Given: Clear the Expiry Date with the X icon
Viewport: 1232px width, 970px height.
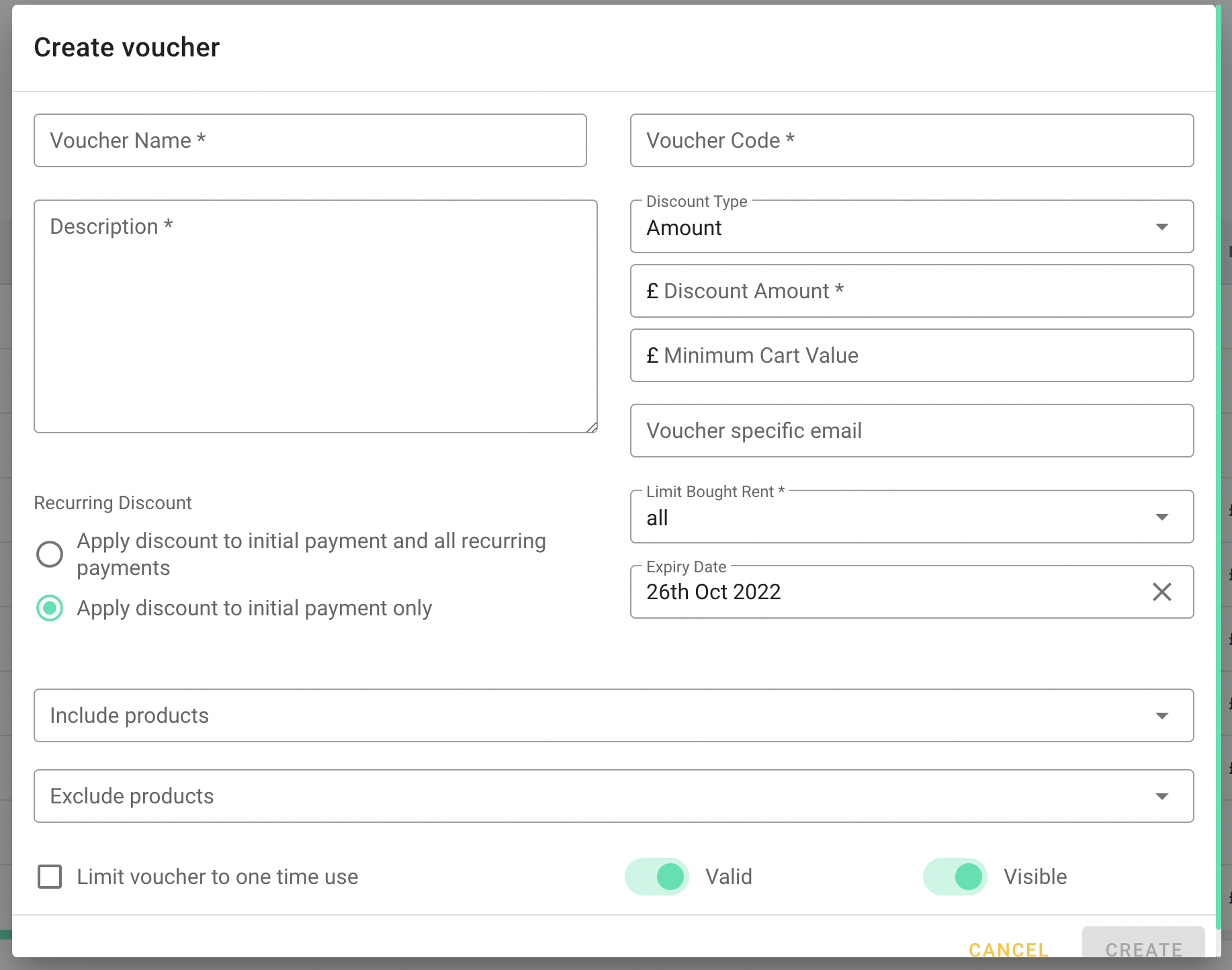Looking at the screenshot, I should (1161, 592).
